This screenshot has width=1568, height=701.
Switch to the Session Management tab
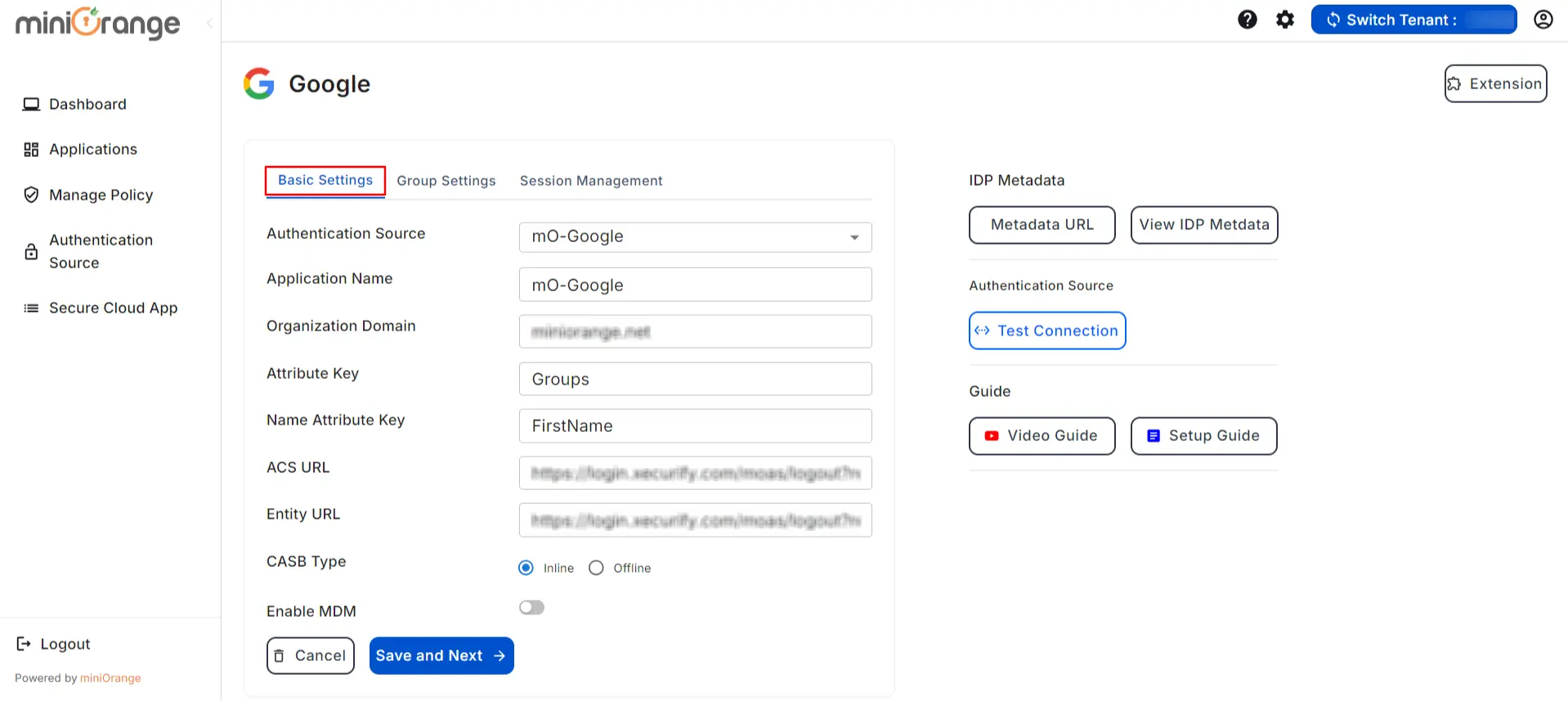tap(591, 181)
